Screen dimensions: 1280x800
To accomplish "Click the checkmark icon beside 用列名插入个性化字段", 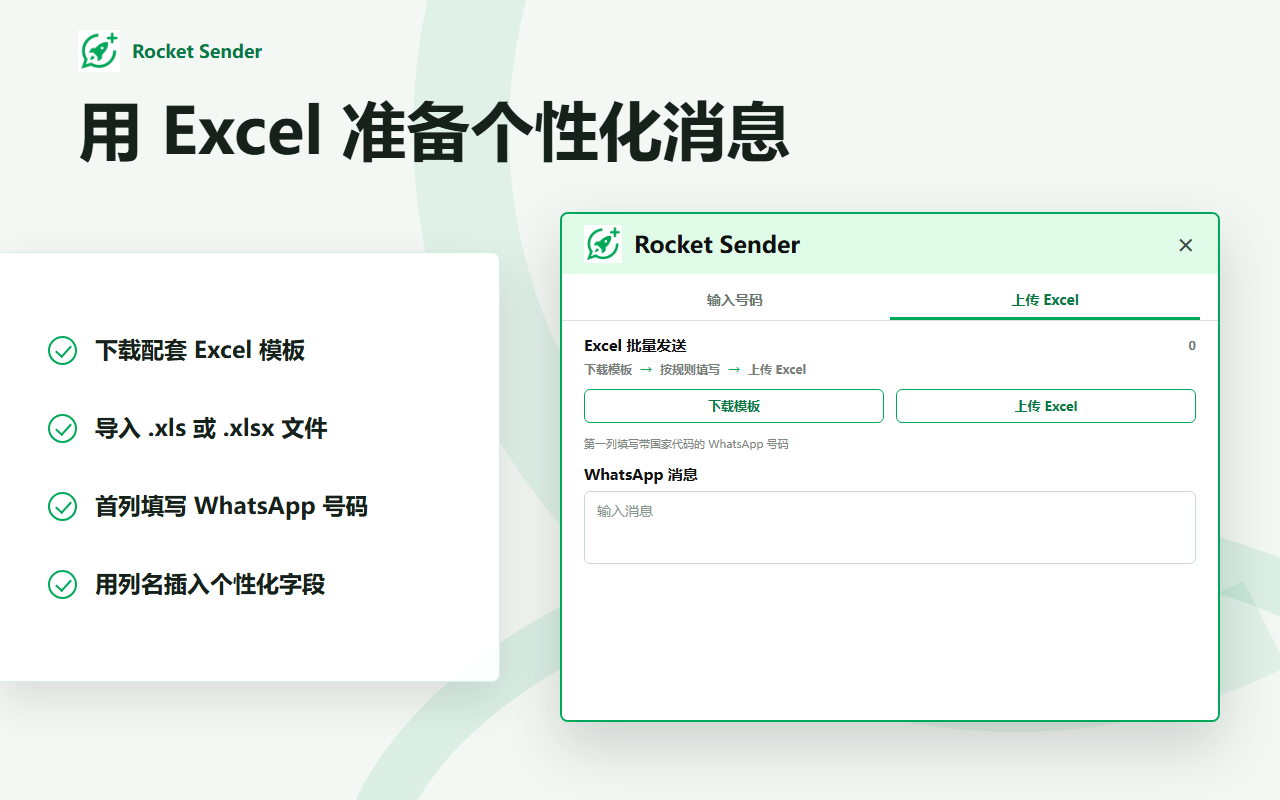I will [x=63, y=585].
